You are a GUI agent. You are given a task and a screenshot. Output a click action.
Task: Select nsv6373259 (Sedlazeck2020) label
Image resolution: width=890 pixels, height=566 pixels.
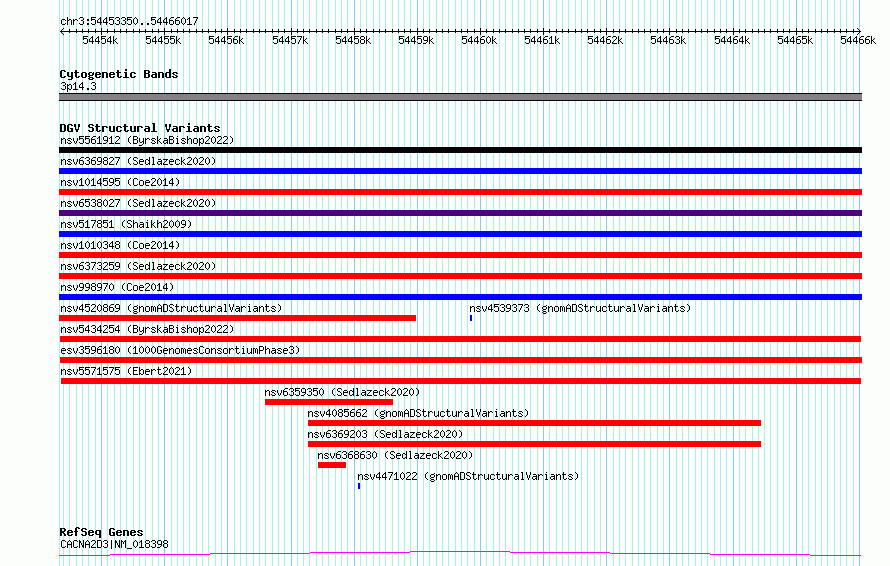pyautogui.click(x=138, y=266)
